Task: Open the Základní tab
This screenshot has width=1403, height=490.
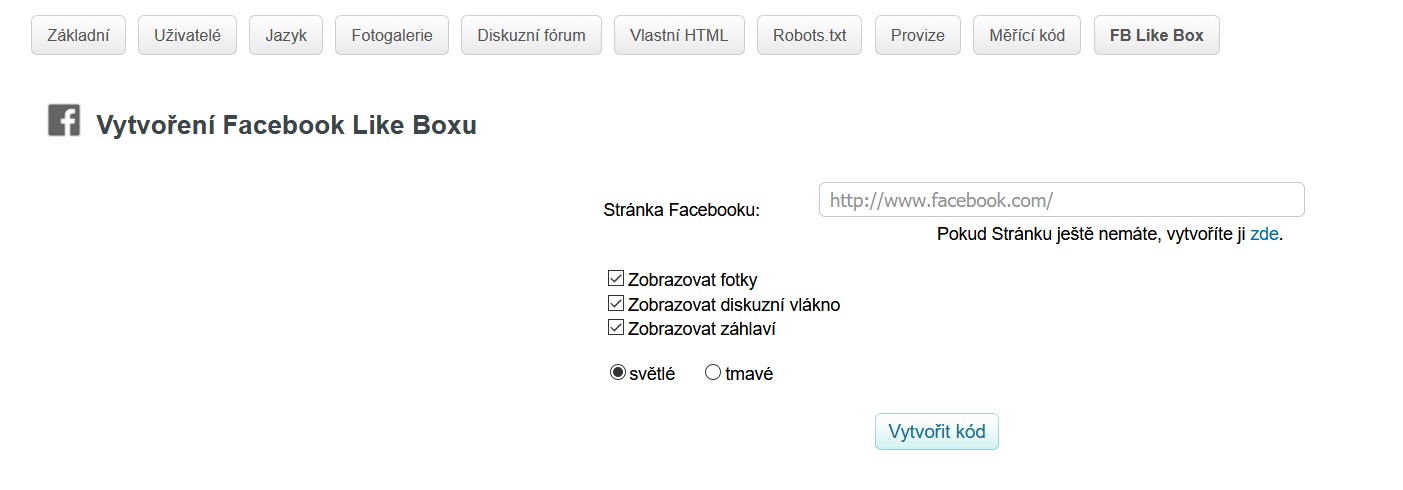Action: 78,35
